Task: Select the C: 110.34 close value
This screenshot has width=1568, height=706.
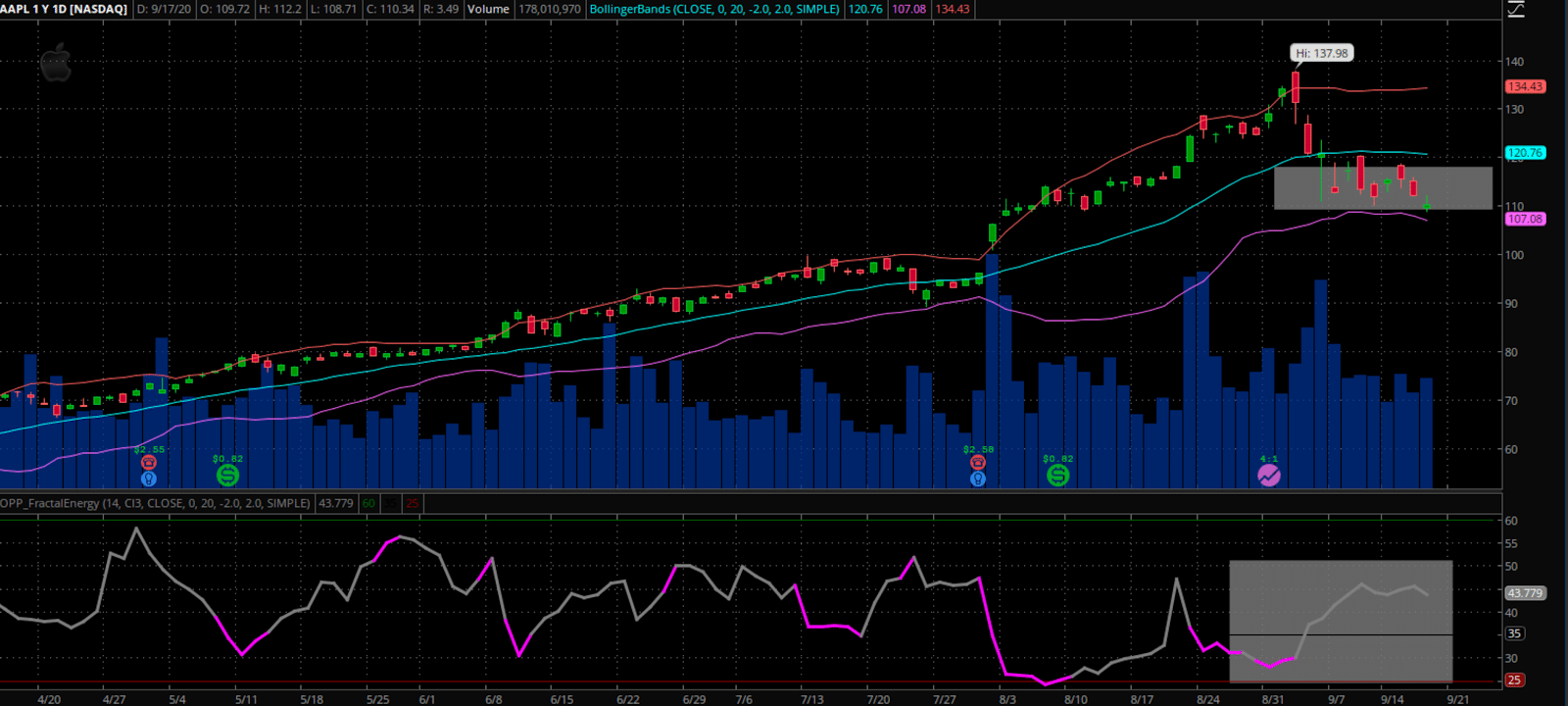Action: point(391,9)
